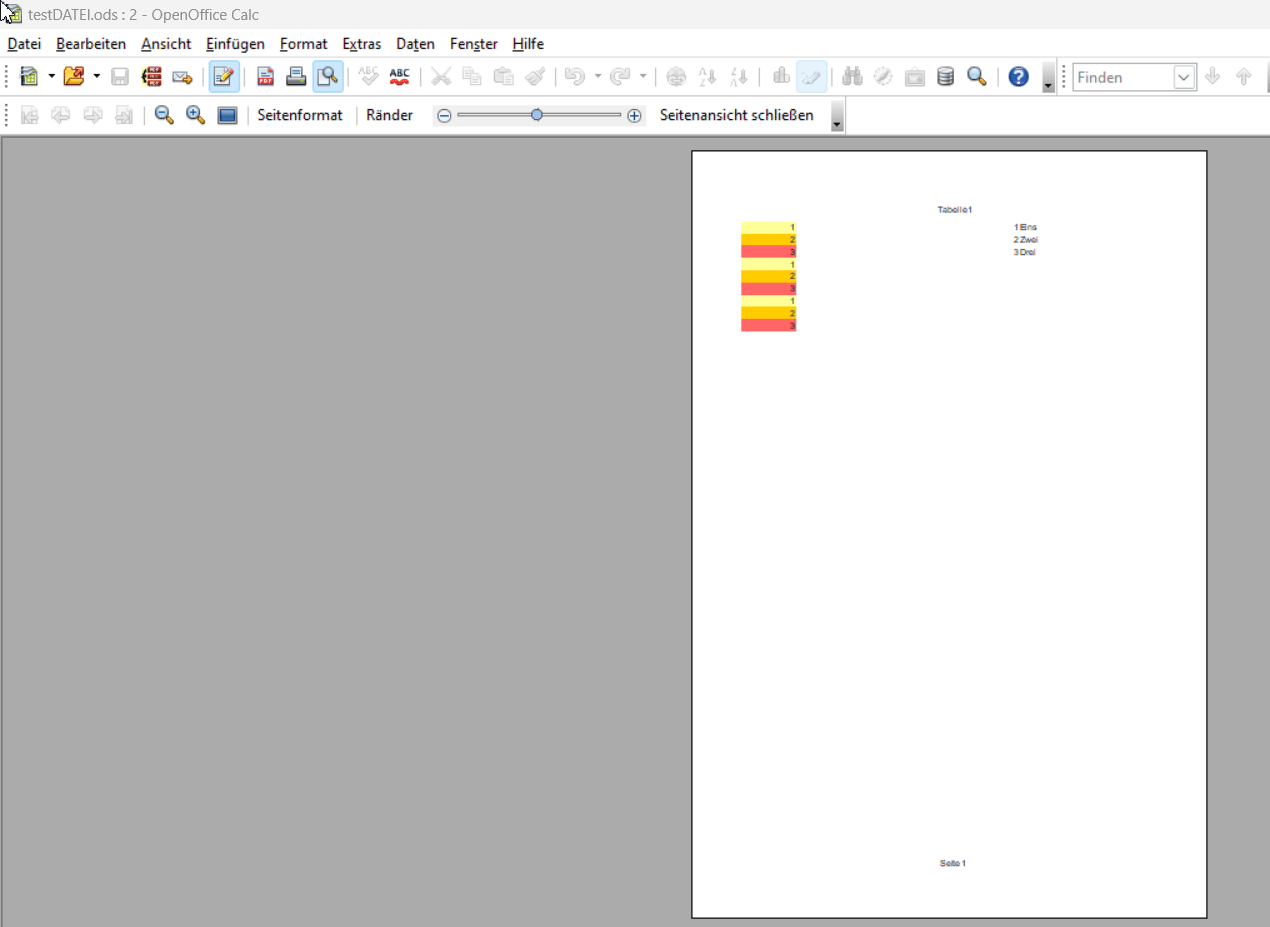Image resolution: width=1270 pixels, height=927 pixels.
Task: Click the First Page navigation icon
Action: 30,115
